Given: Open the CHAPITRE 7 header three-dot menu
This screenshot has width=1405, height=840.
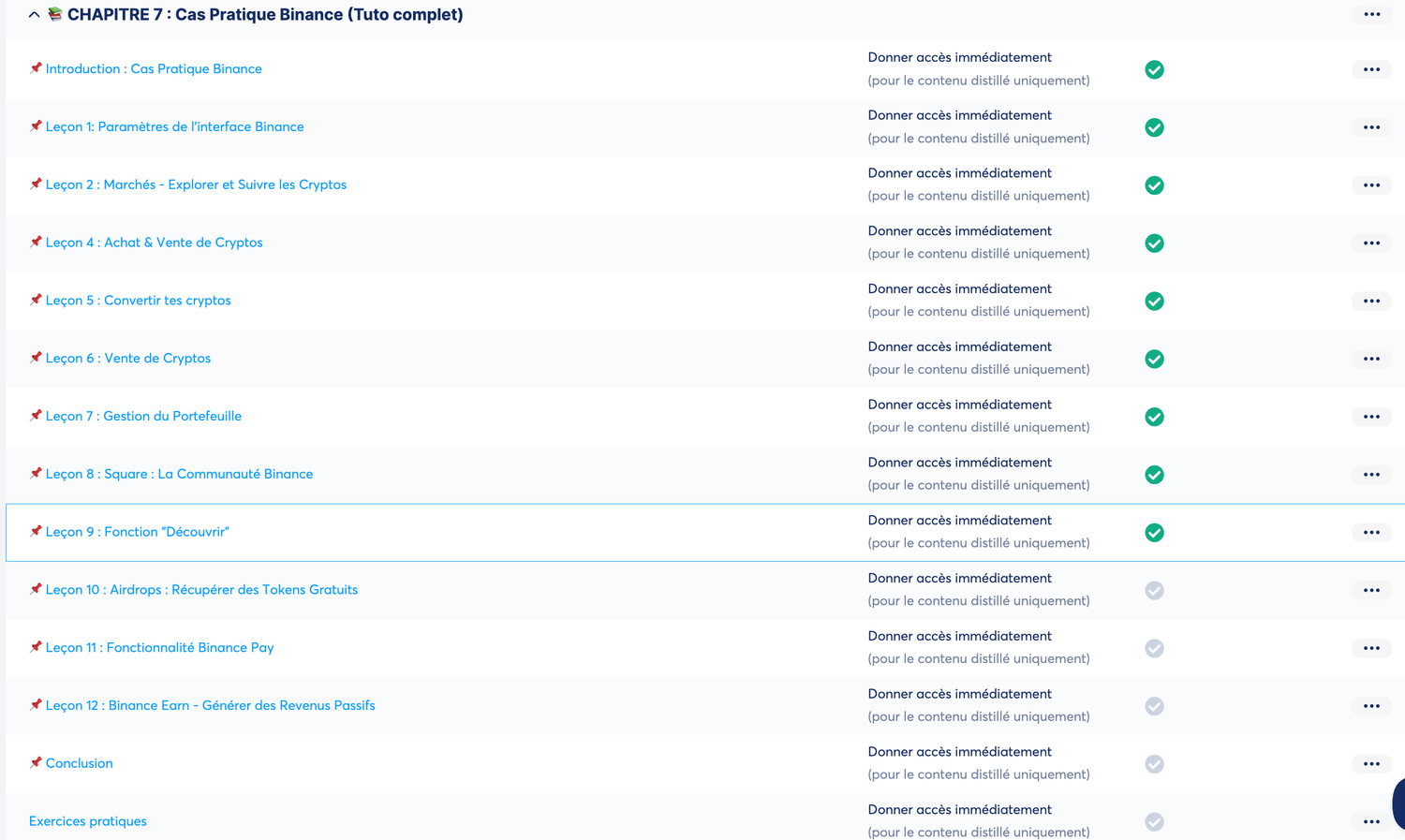Looking at the screenshot, I should click(1371, 14).
